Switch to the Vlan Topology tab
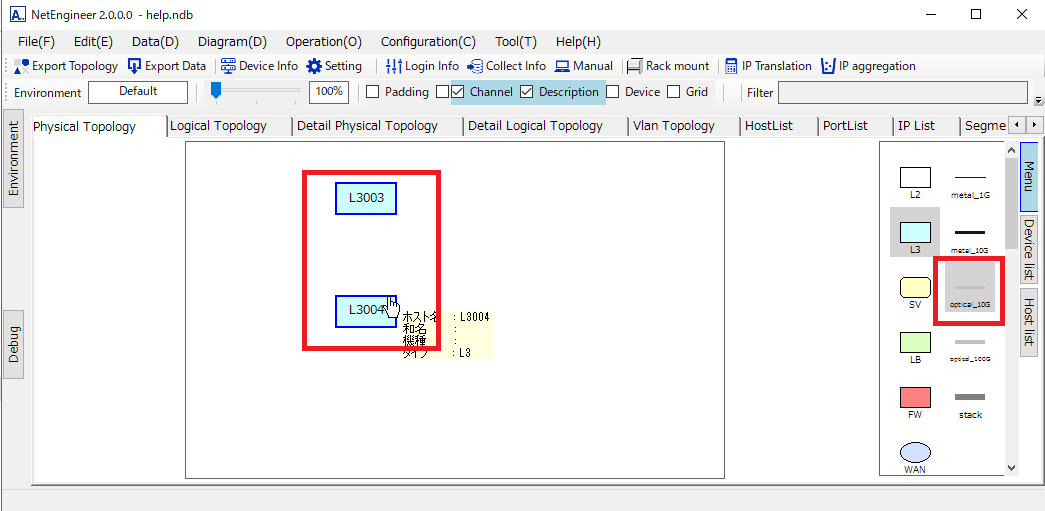 (x=673, y=126)
